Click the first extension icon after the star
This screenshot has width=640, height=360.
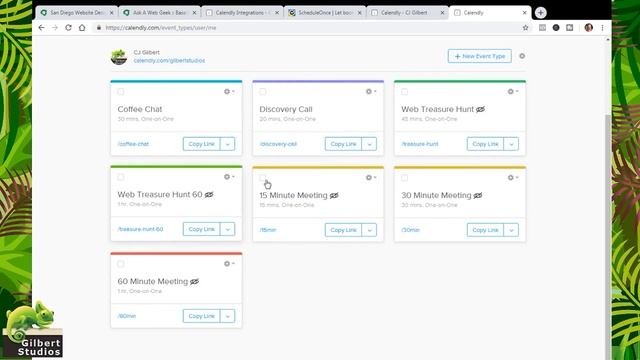click(x=542, y=28)
